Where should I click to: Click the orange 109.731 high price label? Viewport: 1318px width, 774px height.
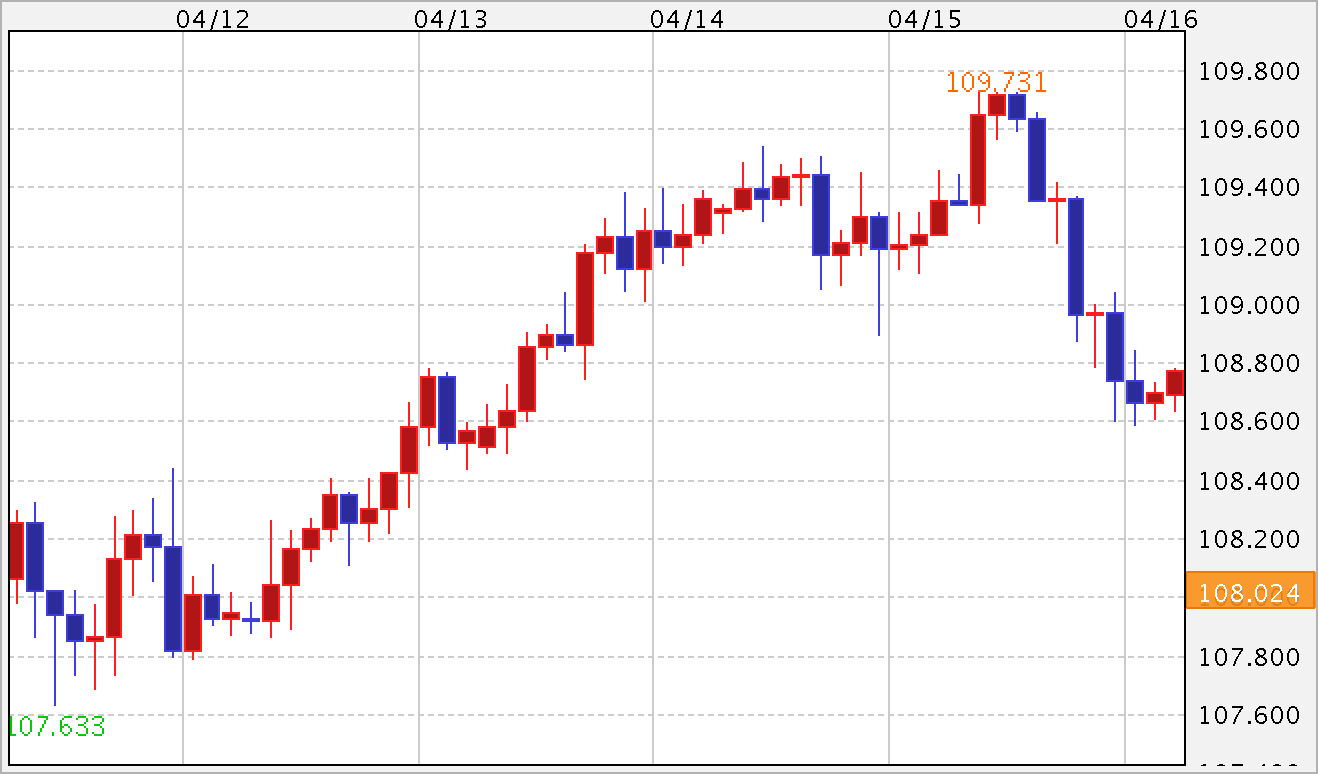(x=996, y=82)
